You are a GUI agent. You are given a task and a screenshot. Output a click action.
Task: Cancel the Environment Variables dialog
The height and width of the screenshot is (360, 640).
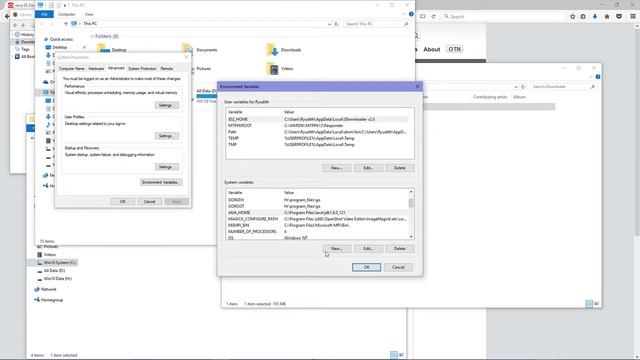coord(398,267)
